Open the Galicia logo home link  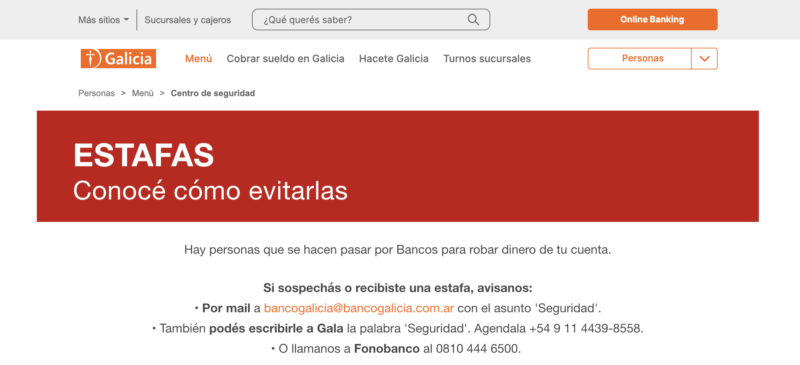coord(118,59)
